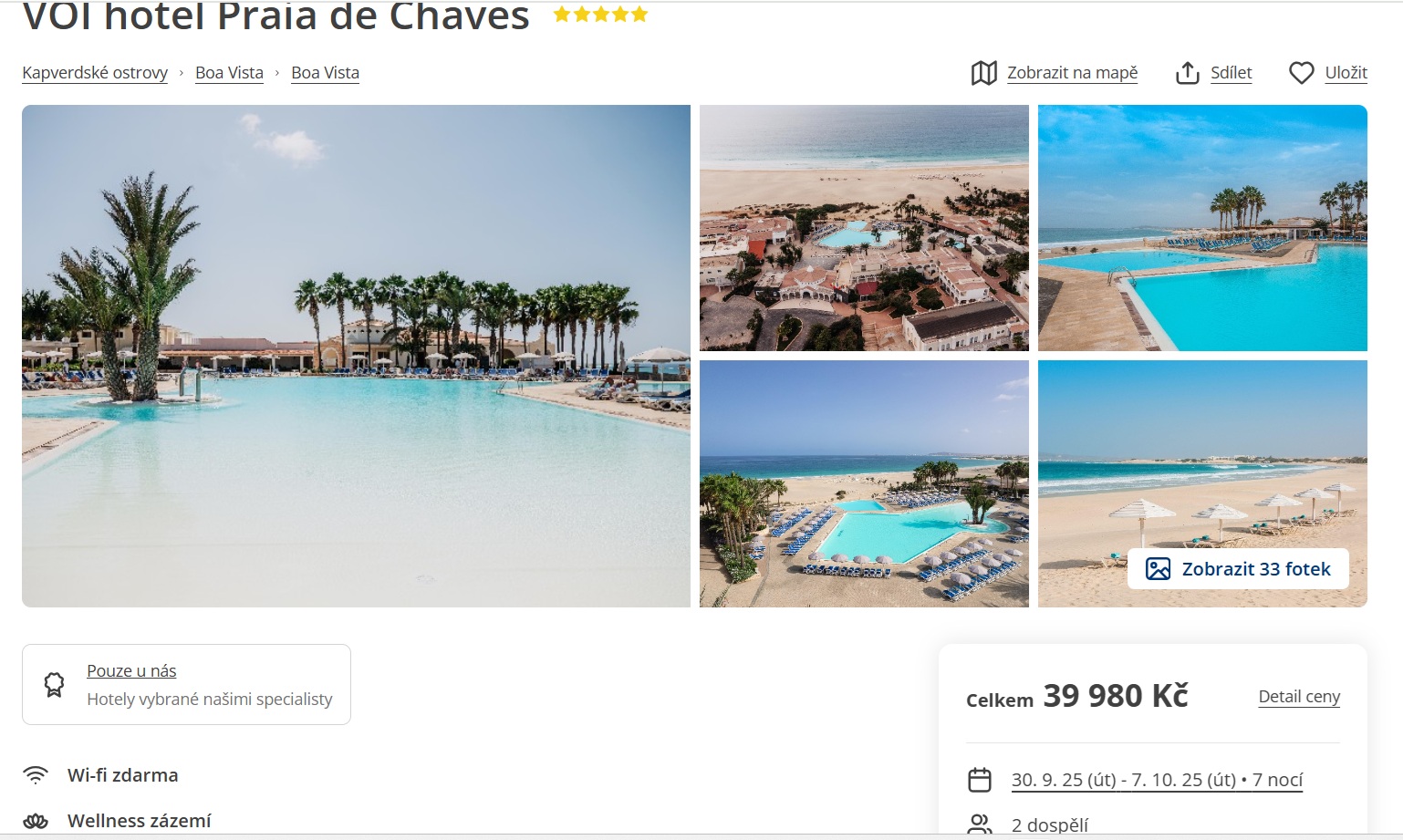Click the map icon beside Zobrazit na mapě

point(983,73)
